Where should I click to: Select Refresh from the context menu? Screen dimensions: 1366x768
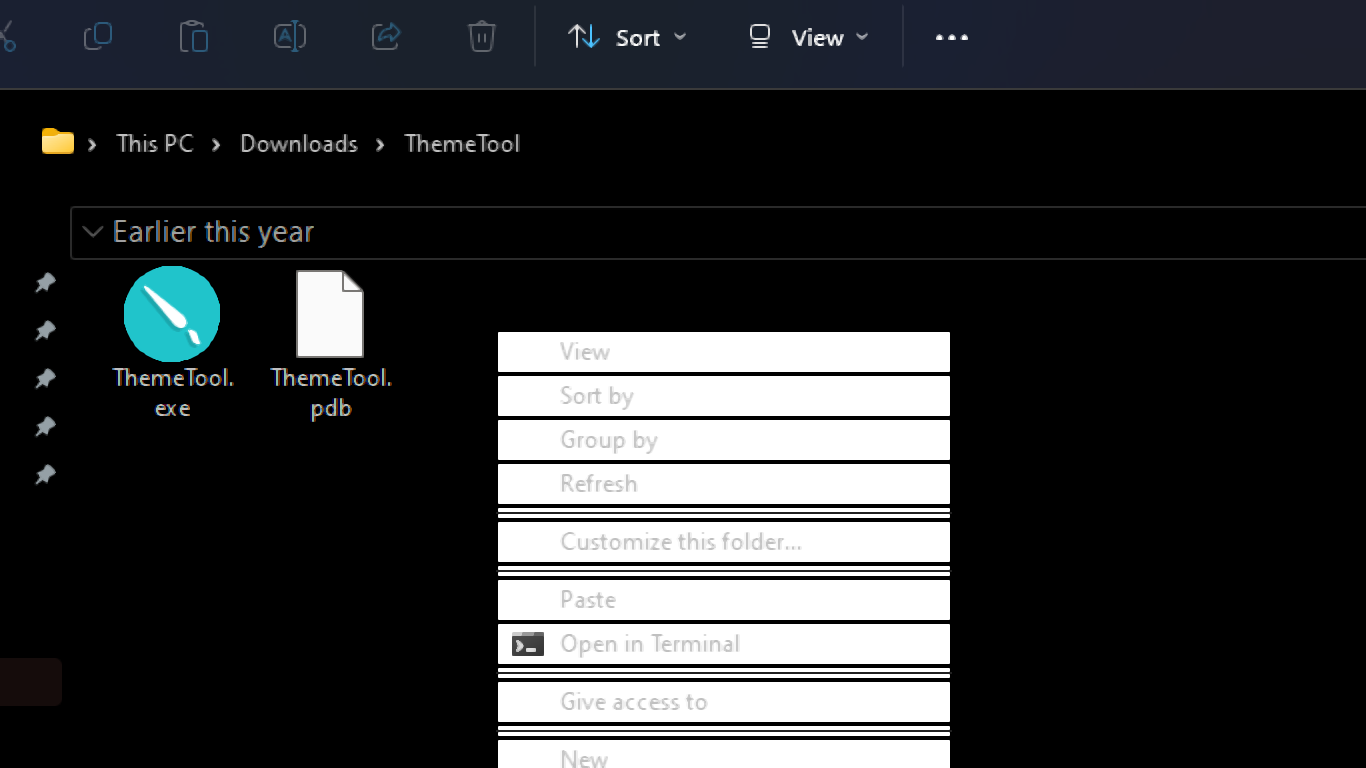click(x=599, y=483)
